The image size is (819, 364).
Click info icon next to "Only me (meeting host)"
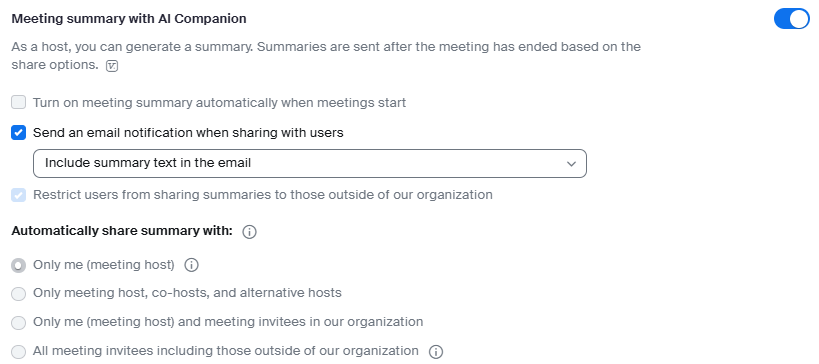pos(192,265)
